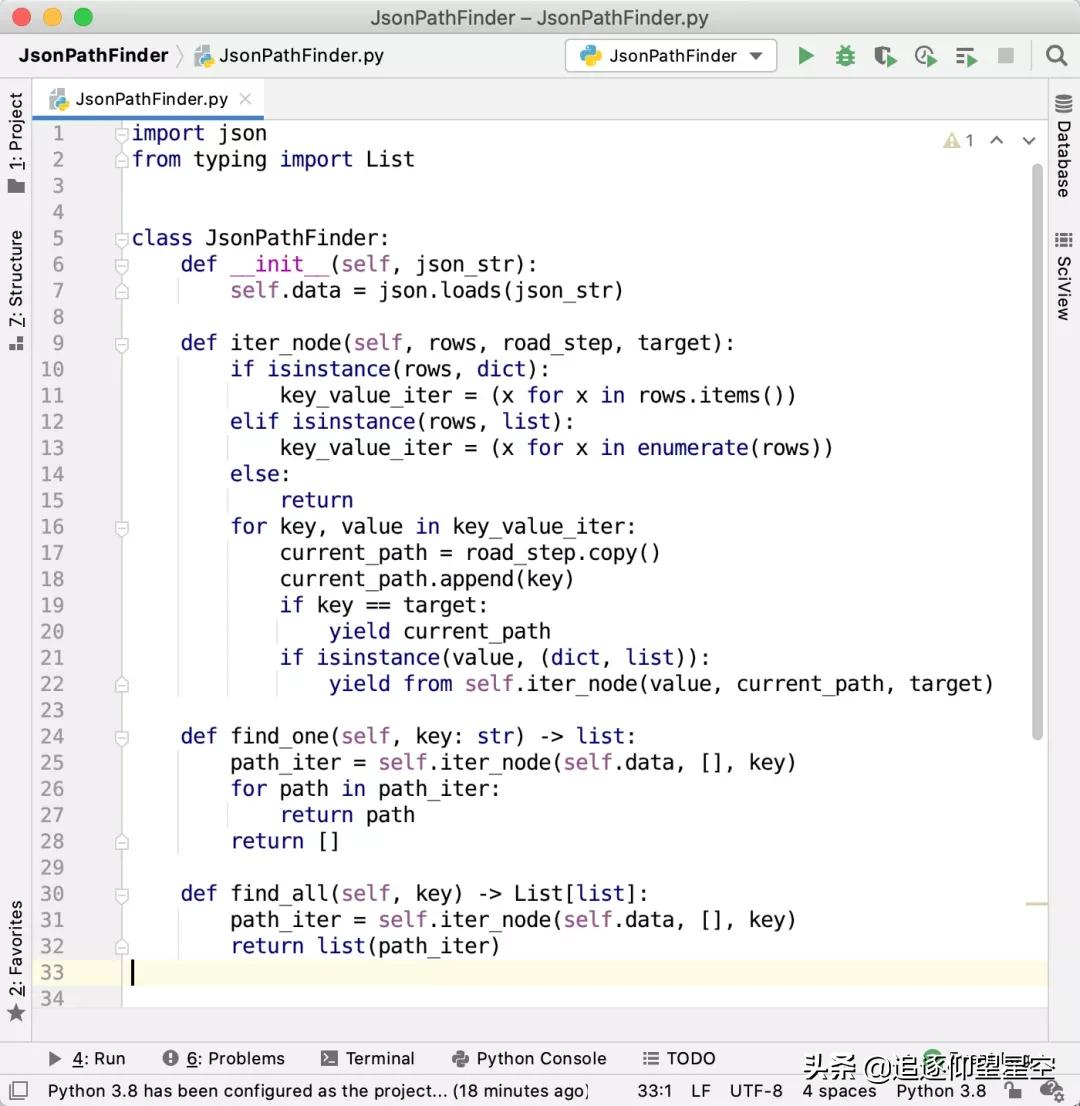Click the Project folder icon in left stripe
Image resolution: width=1080 pixels, height=1106 pixels.
16,187
